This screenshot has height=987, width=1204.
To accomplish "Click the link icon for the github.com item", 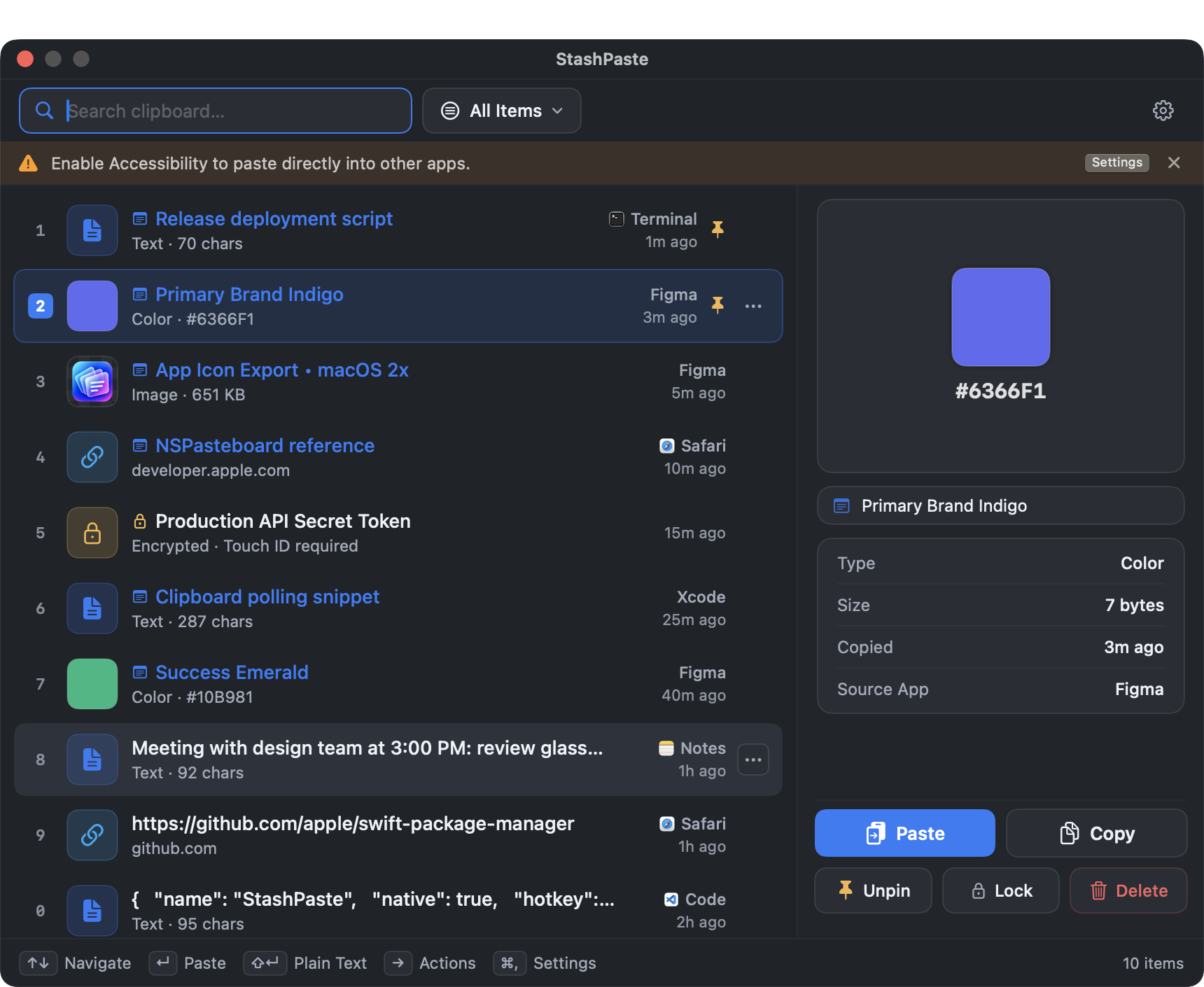I will (x=92, y=835).
